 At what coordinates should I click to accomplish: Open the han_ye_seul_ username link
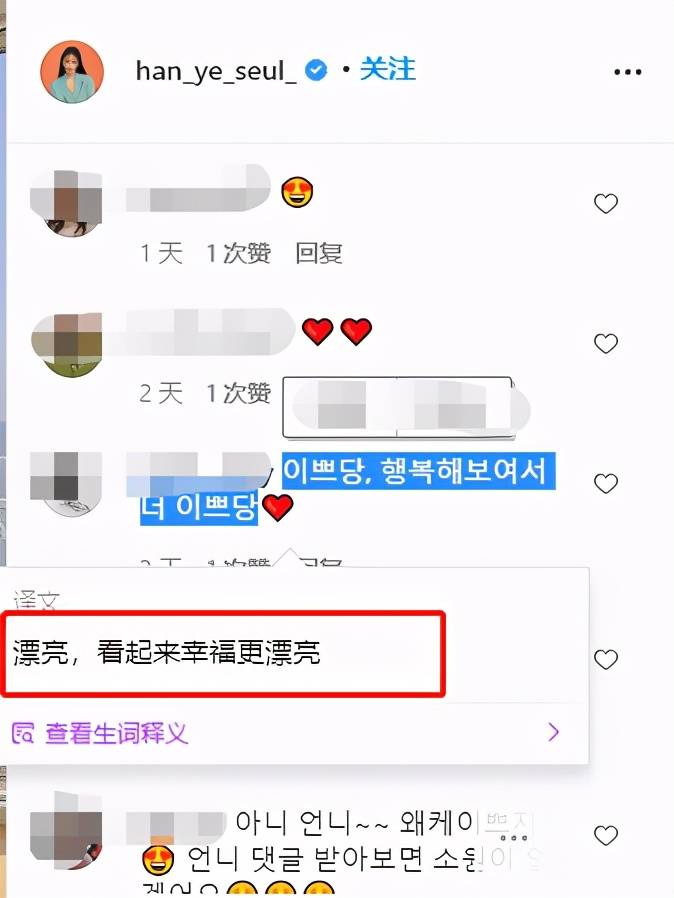(x=216, y=72)
